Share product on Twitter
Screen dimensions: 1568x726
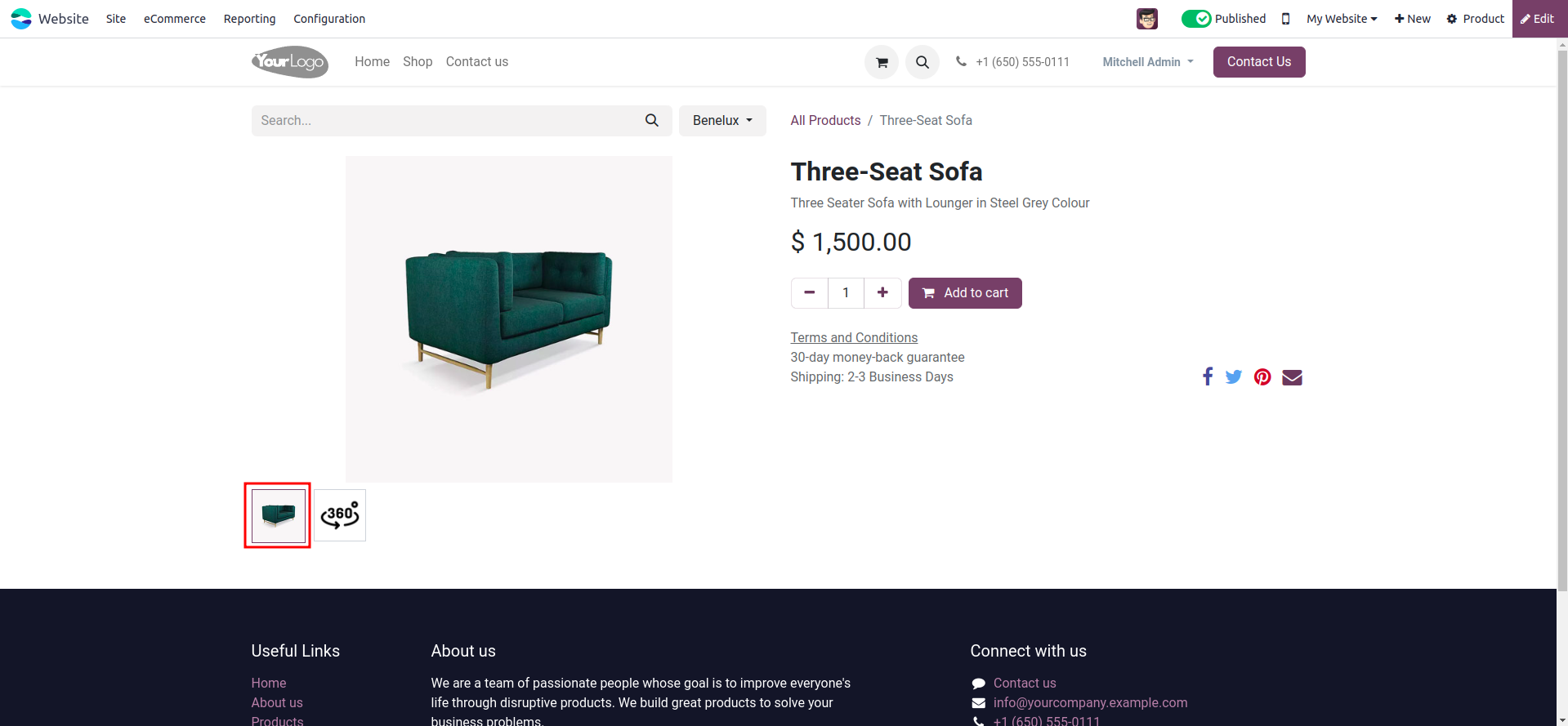pos(1233,376)
